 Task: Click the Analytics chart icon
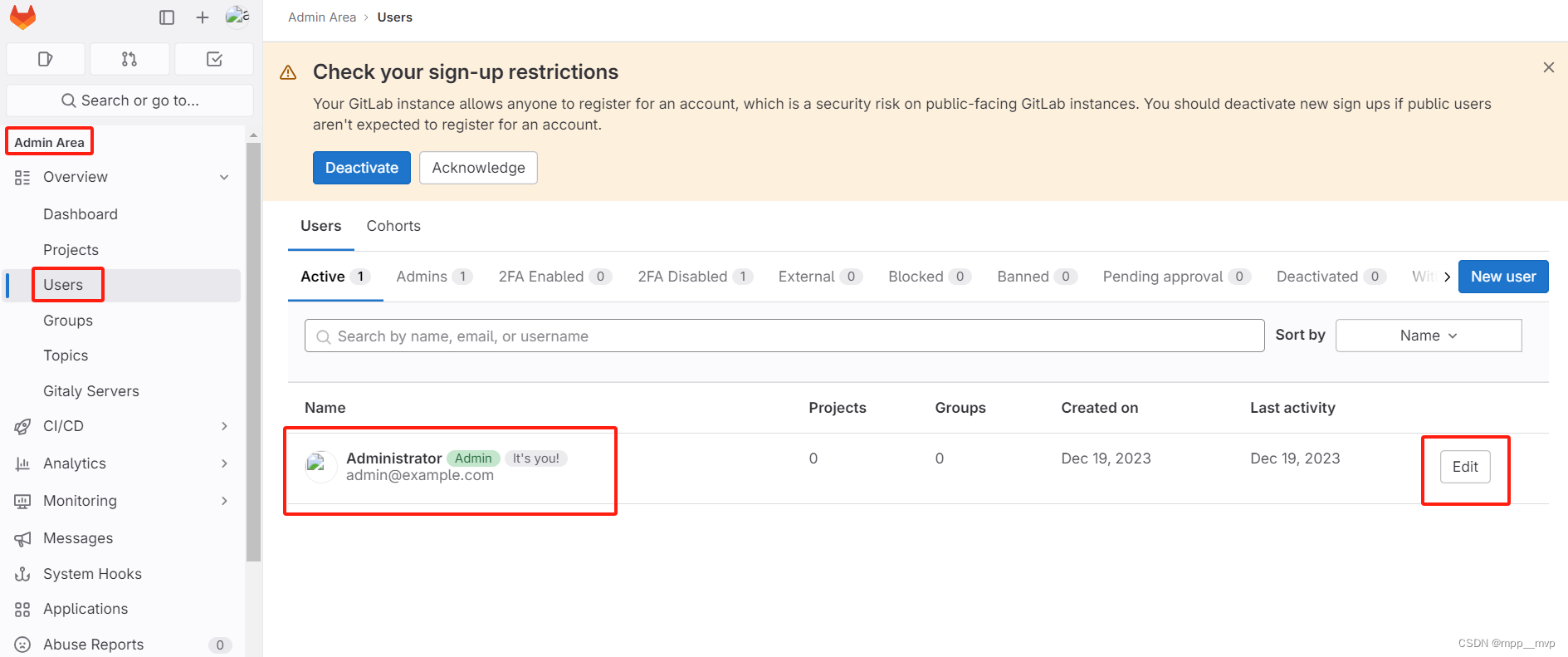(x=22, y=463)
